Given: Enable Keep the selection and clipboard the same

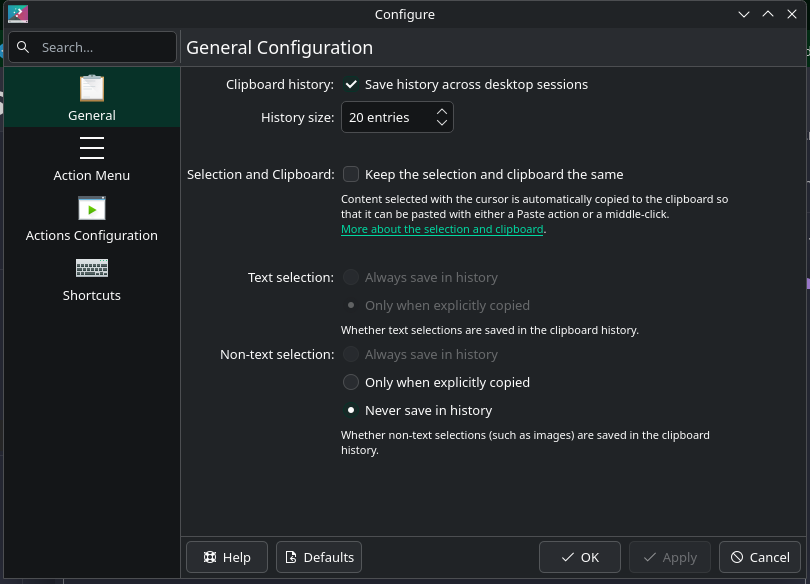Looking at the screenshot, I should 351,174.
